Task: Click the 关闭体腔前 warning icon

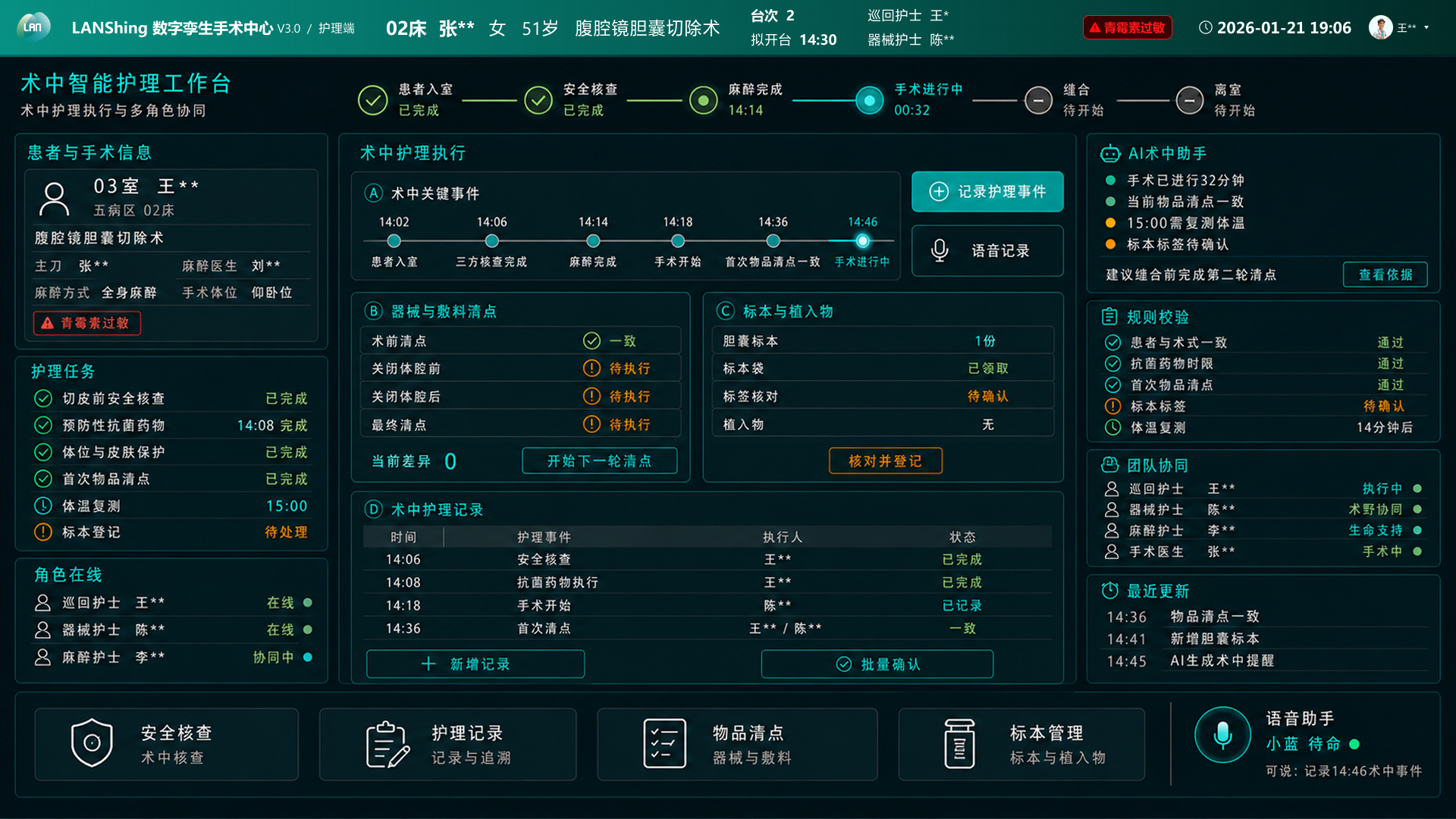Action: (591, 369)
